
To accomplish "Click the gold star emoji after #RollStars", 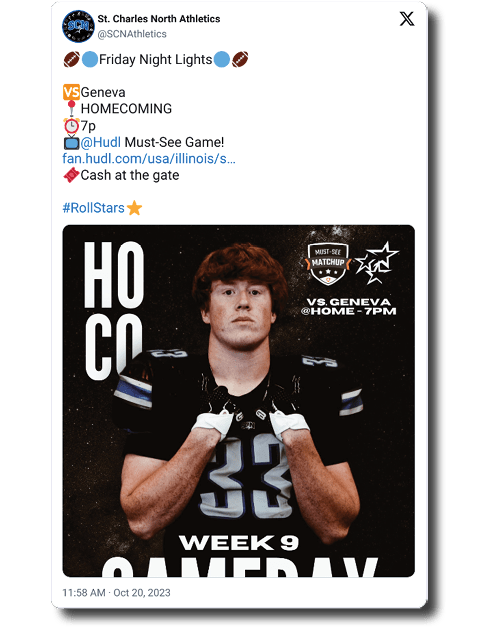I will (134, 208).
